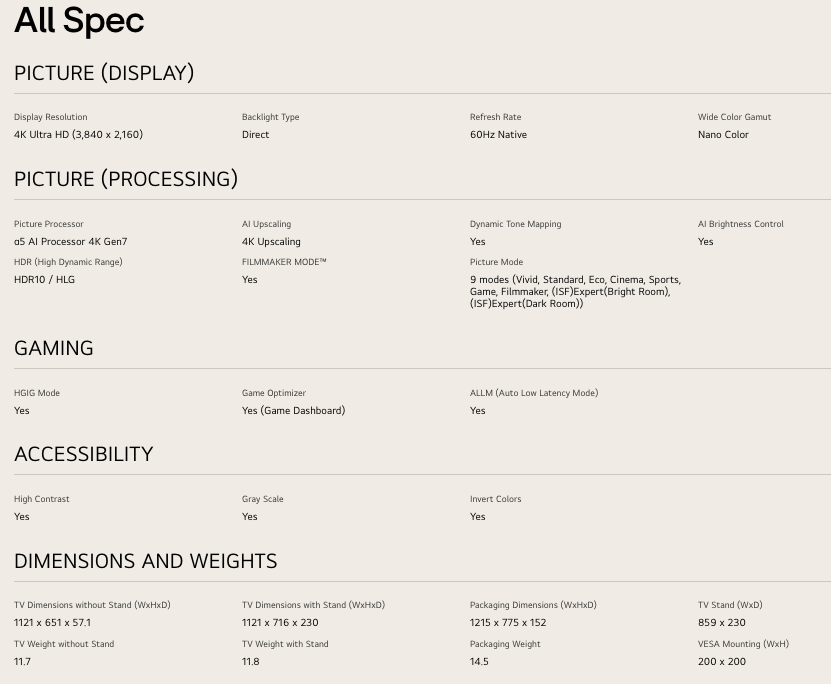Select the Backlight Type label
Viewport: 831px width, 684px height.
click(x=270, y=117)
